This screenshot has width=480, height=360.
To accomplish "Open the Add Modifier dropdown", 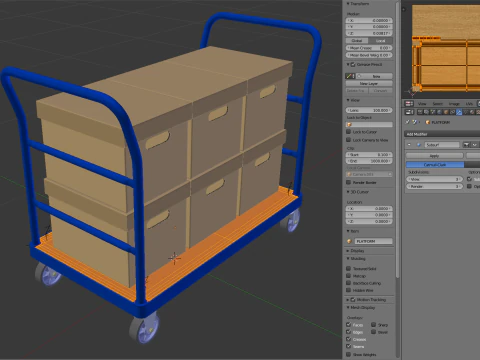I will pos(442,134).
